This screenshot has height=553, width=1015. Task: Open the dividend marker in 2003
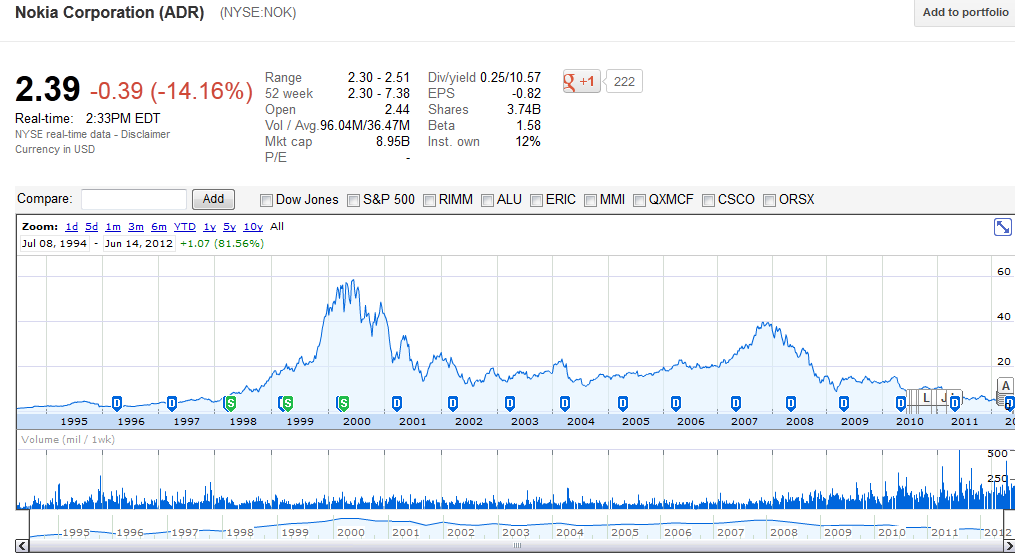tap(510, 403)
